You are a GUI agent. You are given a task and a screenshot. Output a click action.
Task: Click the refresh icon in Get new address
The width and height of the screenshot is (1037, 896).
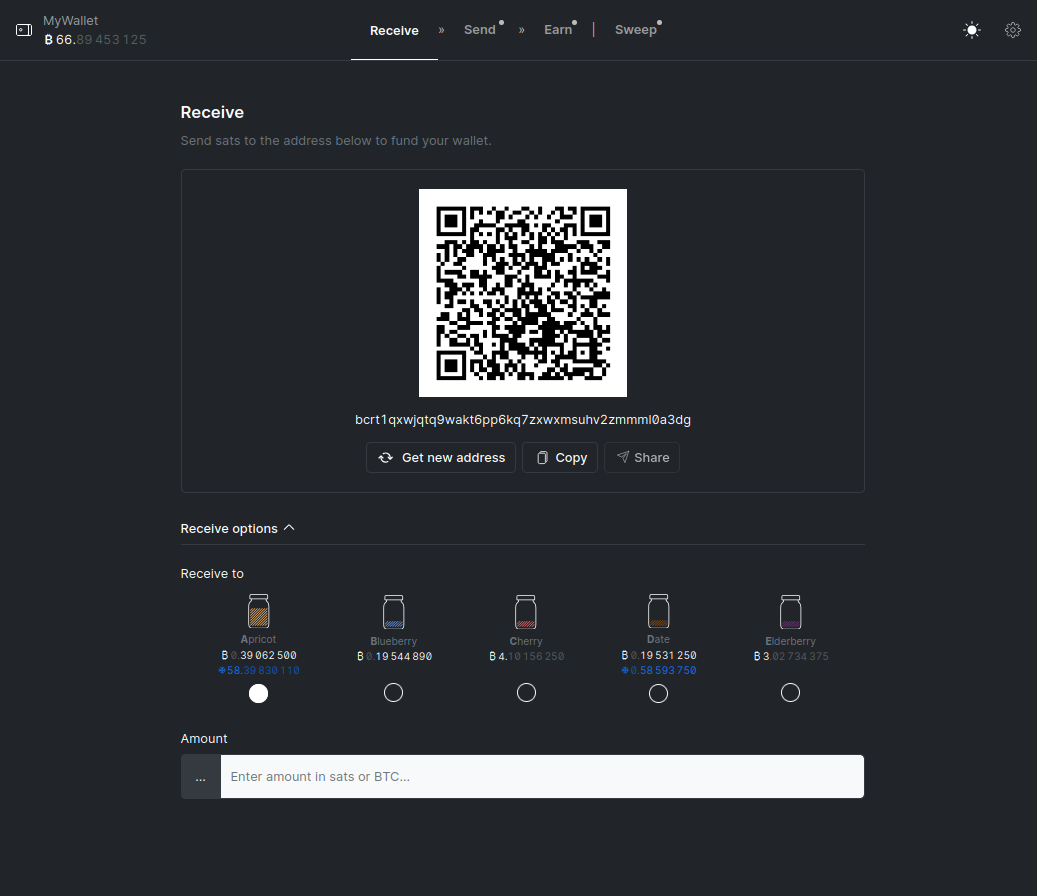click(x=386, y=458)
